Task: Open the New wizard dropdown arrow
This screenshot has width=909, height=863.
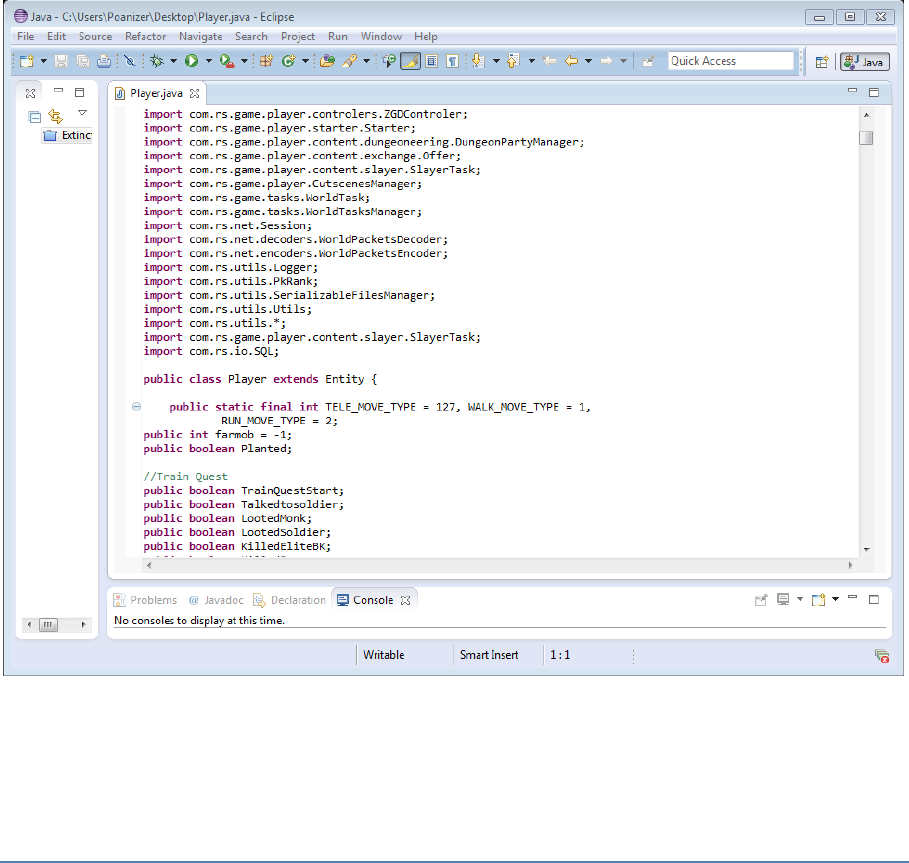Action: pyautogui.click(x=44, y=61)
